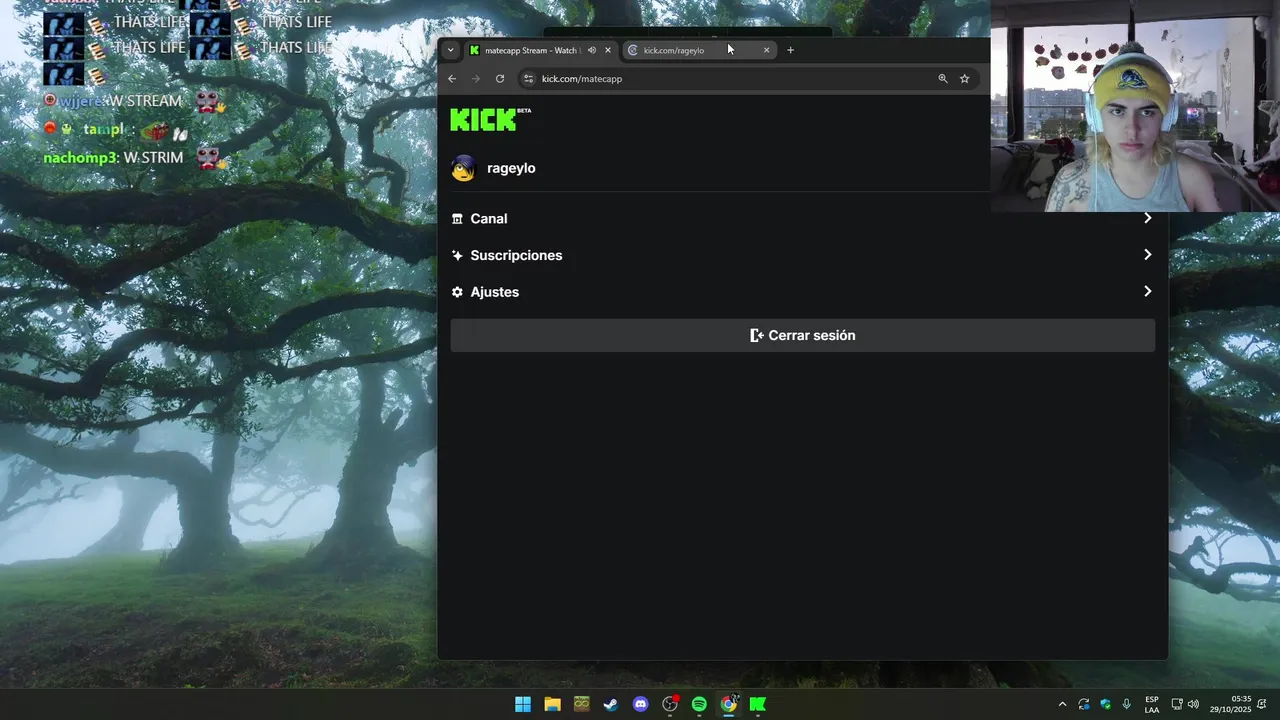Viewport: 1280px width, 720px height.
Task: Open Discord from the taskbar
Action: pyautogui.click(x=640, y=704)
